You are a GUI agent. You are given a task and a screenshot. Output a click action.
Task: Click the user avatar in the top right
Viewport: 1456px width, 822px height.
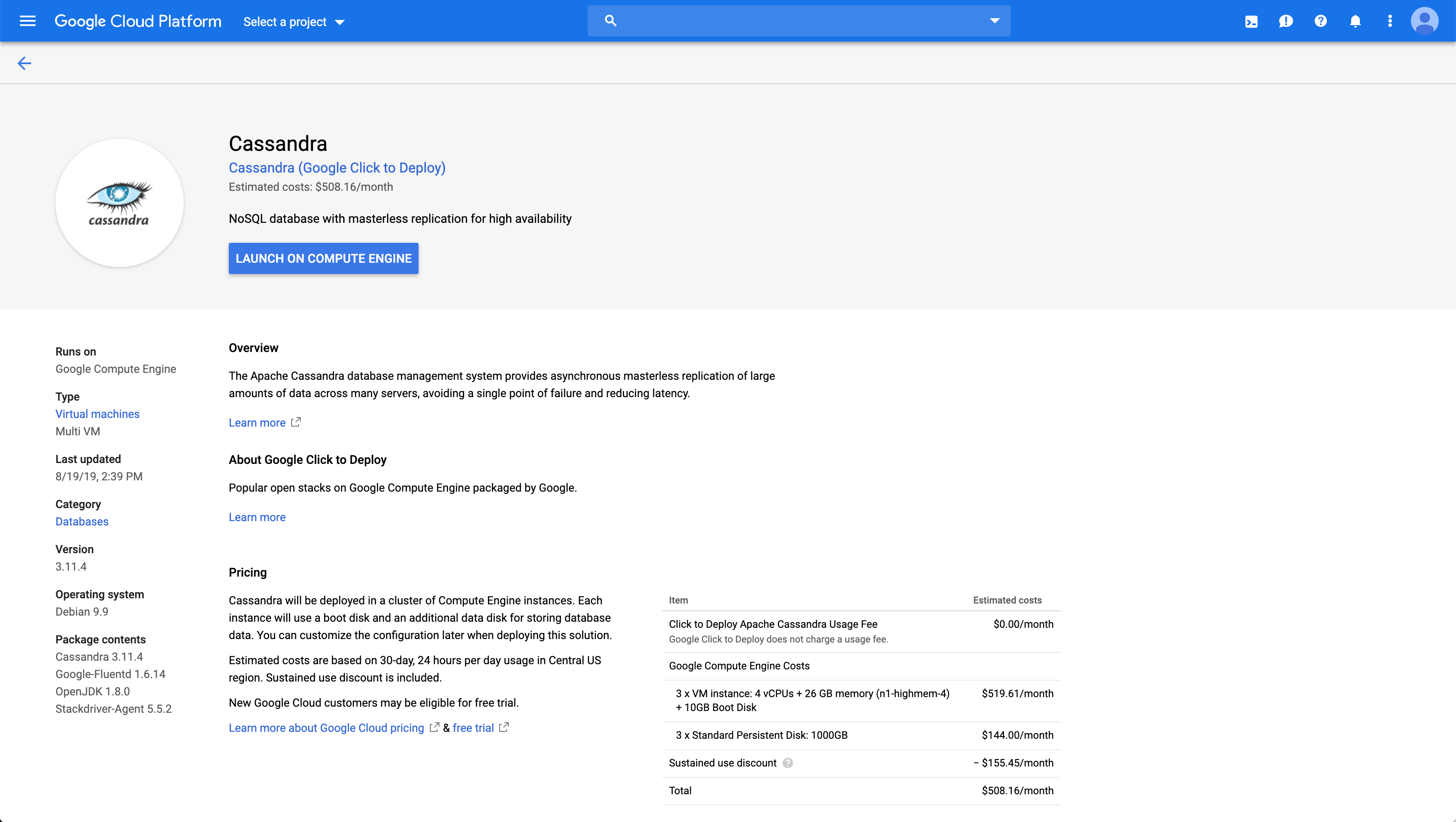point(1425,21)
